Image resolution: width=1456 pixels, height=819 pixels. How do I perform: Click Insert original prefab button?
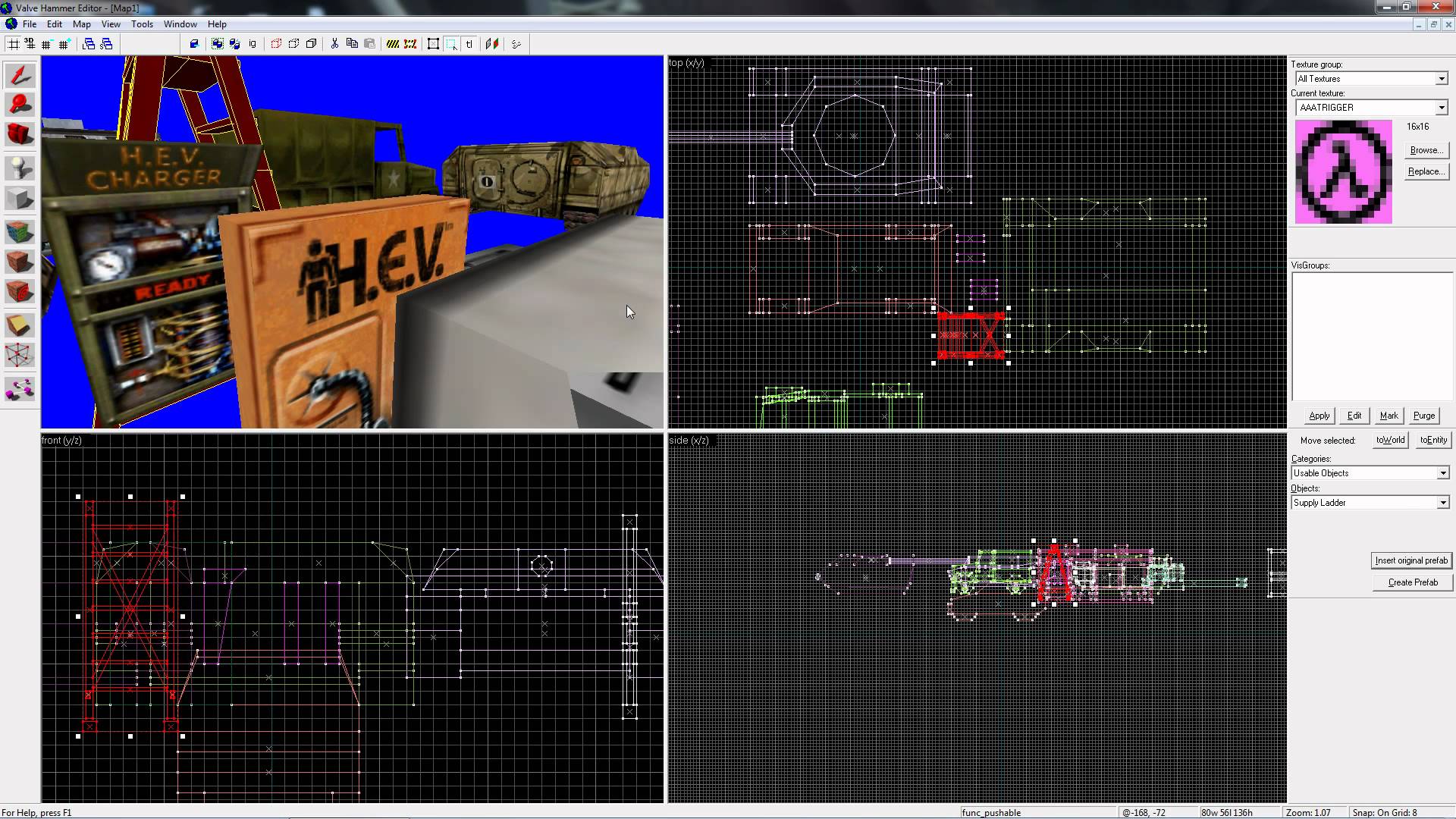click(1411, 560)
